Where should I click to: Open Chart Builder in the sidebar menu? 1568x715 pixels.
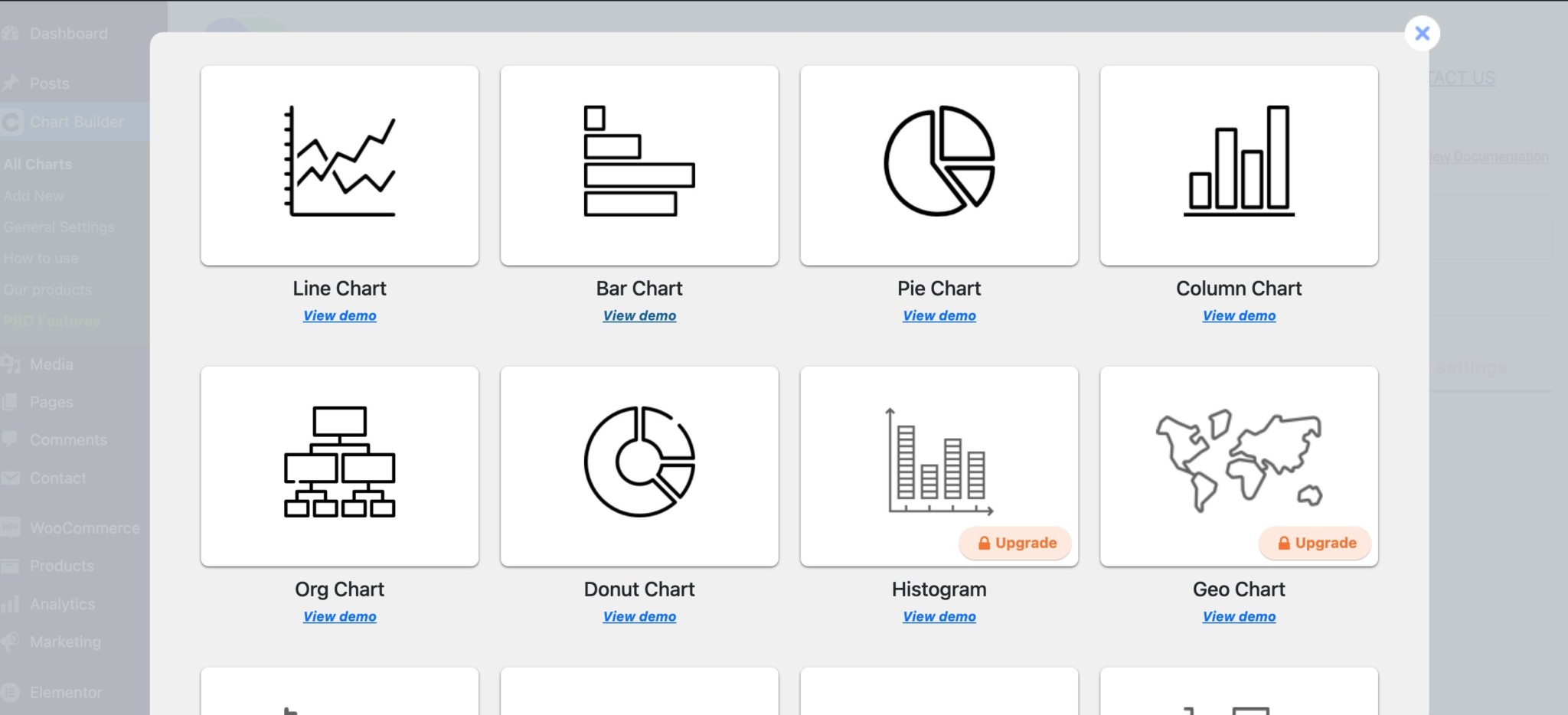tap(76, 122)
